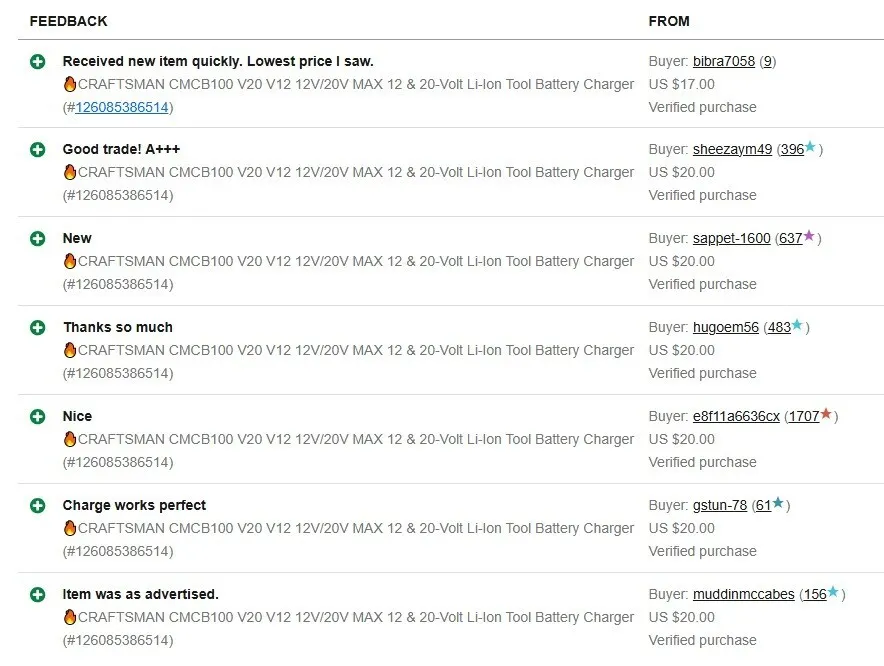
Task: Click green plus icon next to 'Good trade! A+++'
Action: [x=38, y=150]
